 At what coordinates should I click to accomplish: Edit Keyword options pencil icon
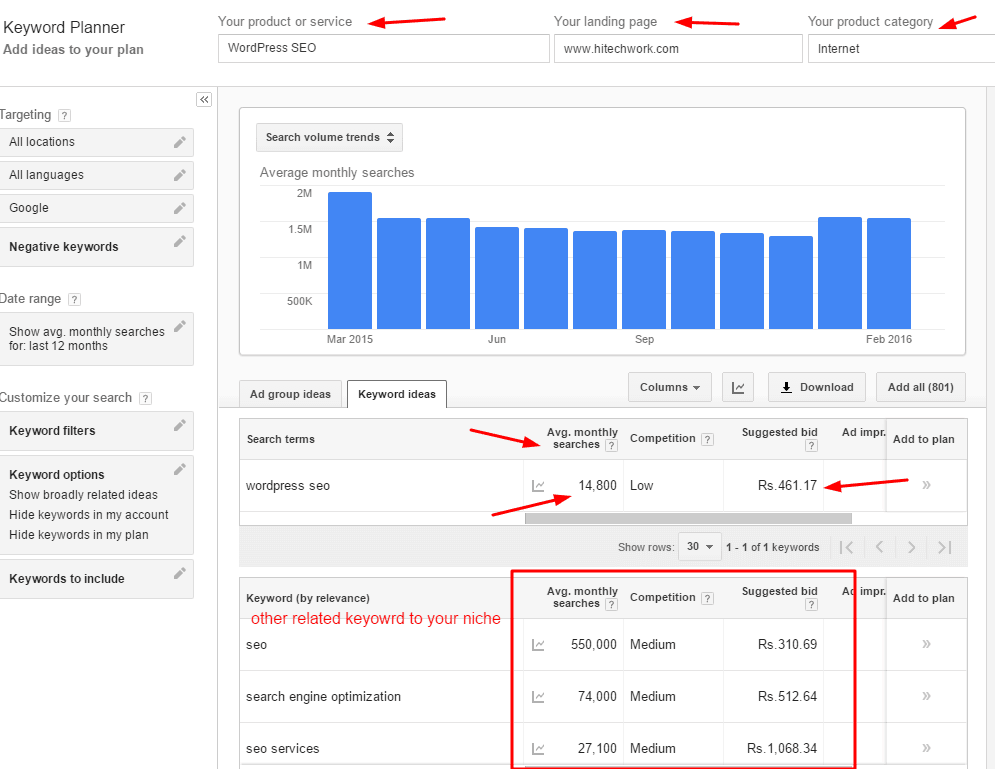[180, 470]
